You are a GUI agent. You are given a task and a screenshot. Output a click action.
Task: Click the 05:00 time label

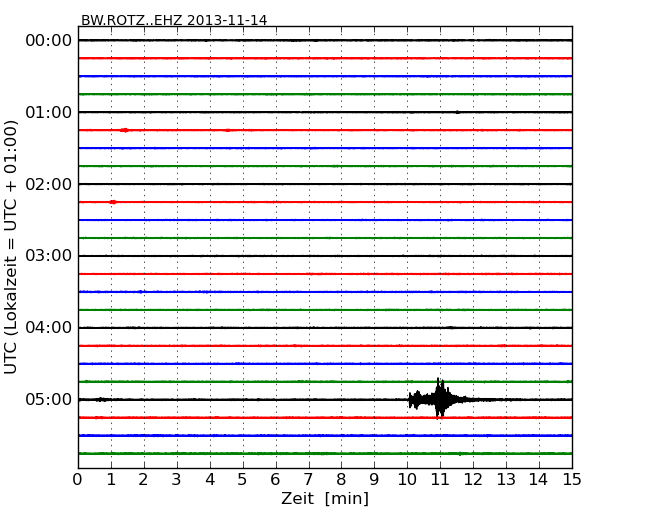tap(49, 399)
